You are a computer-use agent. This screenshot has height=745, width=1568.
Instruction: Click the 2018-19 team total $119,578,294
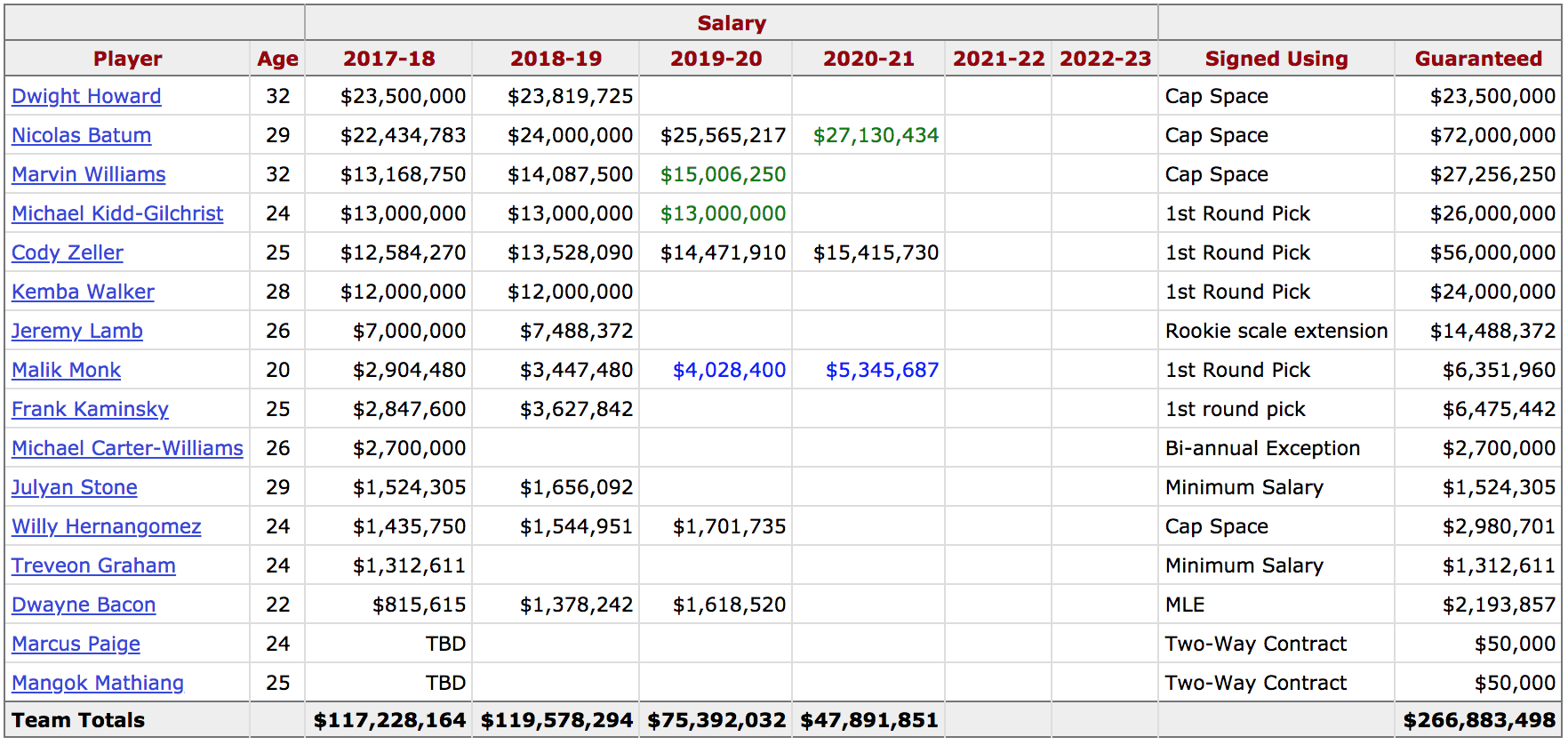[556, 720]
